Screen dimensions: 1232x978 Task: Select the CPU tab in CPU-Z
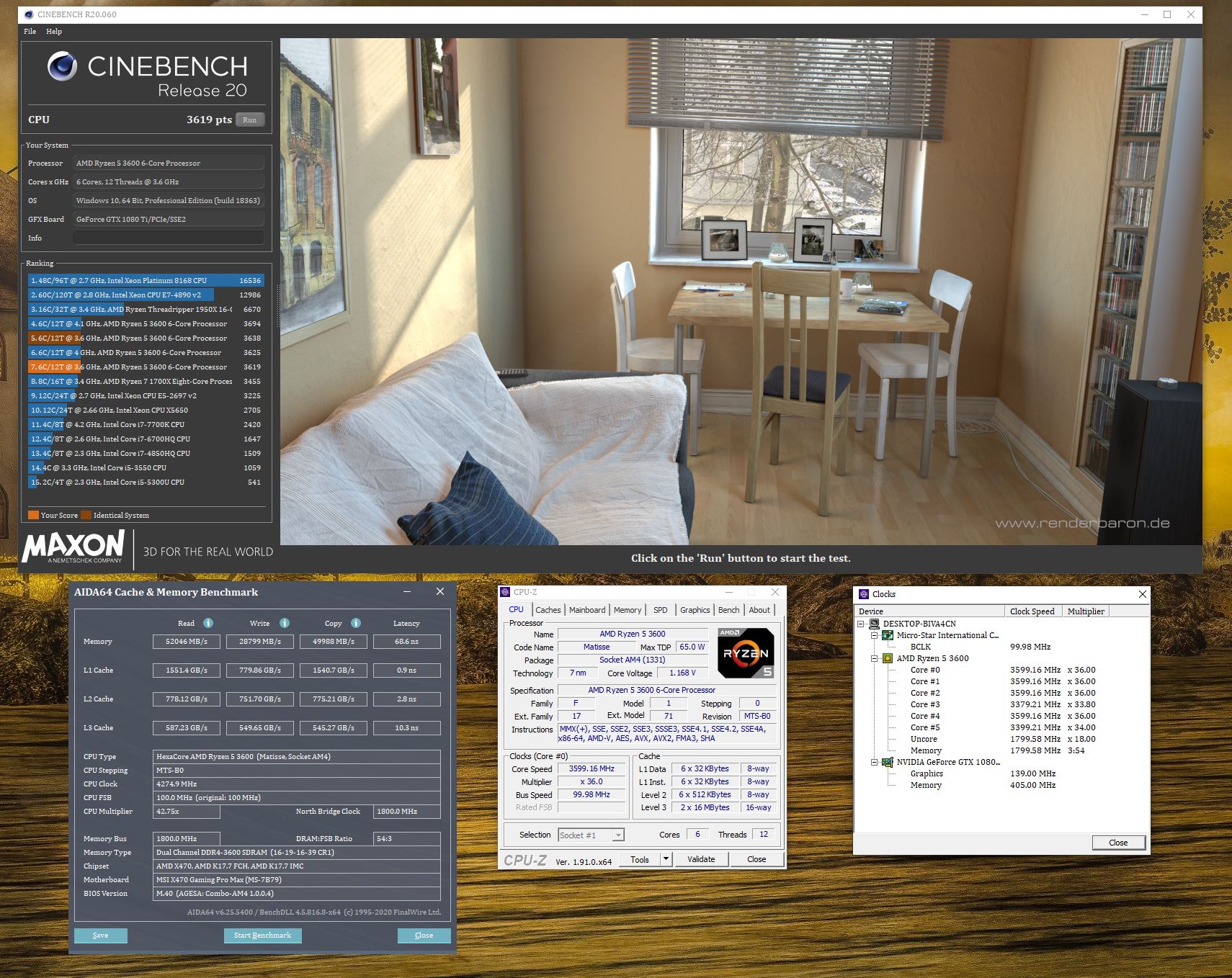517,609
